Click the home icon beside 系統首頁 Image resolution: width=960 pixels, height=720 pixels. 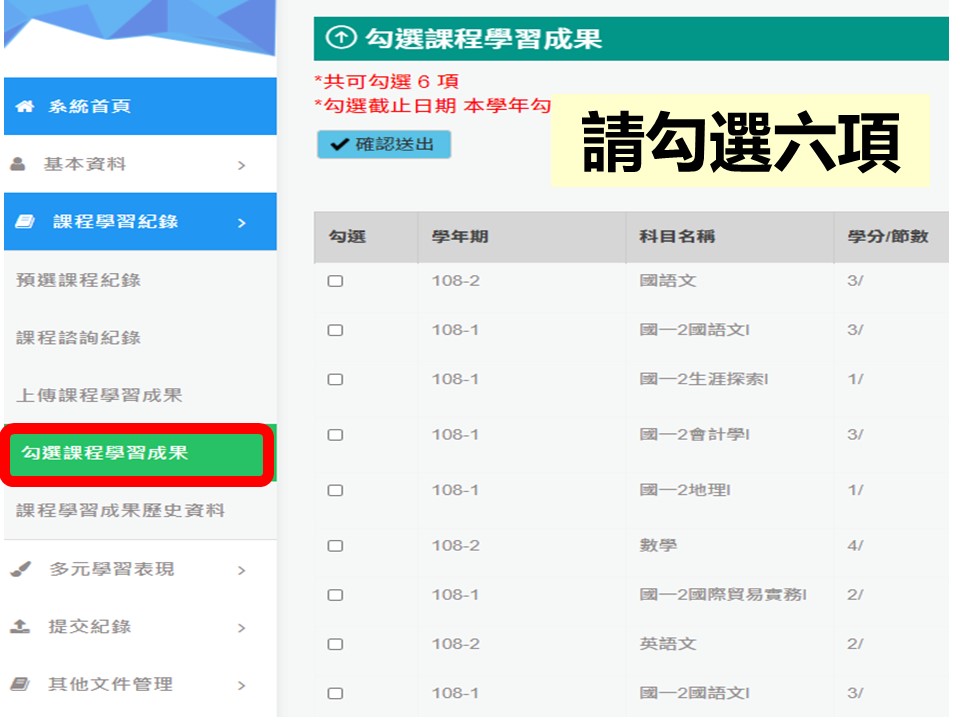[24, 107]
